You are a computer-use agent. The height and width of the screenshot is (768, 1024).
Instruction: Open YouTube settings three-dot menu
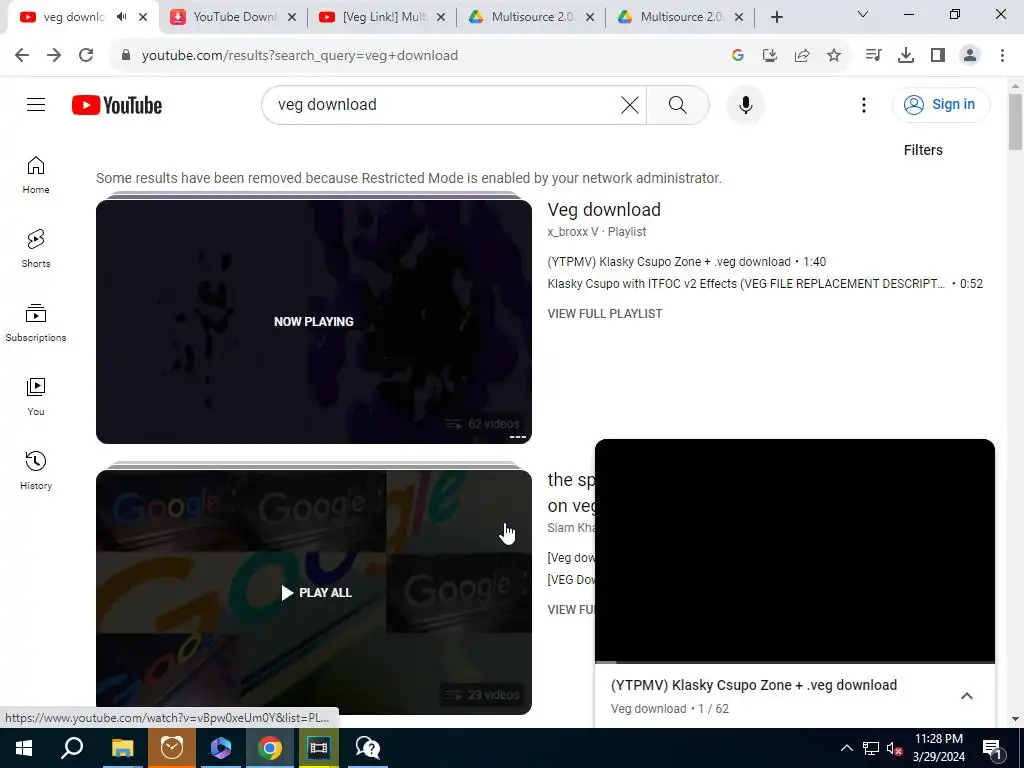pos(863,104)
